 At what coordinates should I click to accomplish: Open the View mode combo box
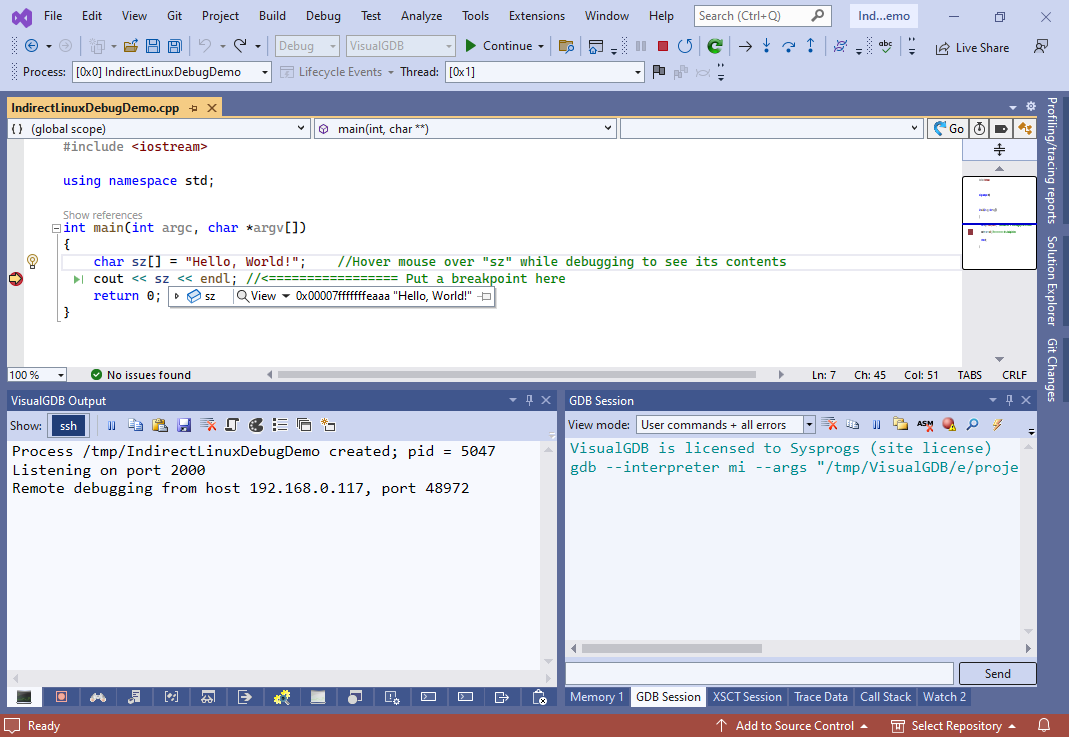pyautogui.click(x=809, y=425)
